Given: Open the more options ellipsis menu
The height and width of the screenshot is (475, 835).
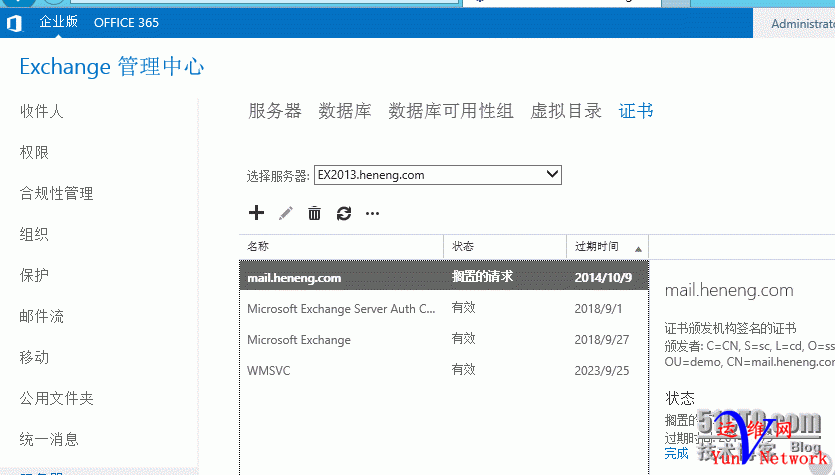Looking at the screenshot, I should (x=372, y=214).
